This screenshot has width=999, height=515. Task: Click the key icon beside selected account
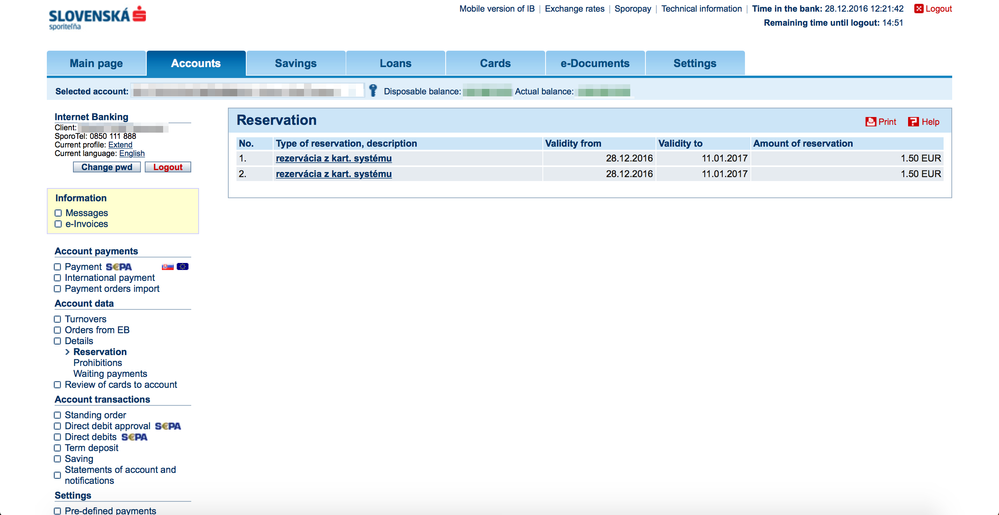(373, 91)
